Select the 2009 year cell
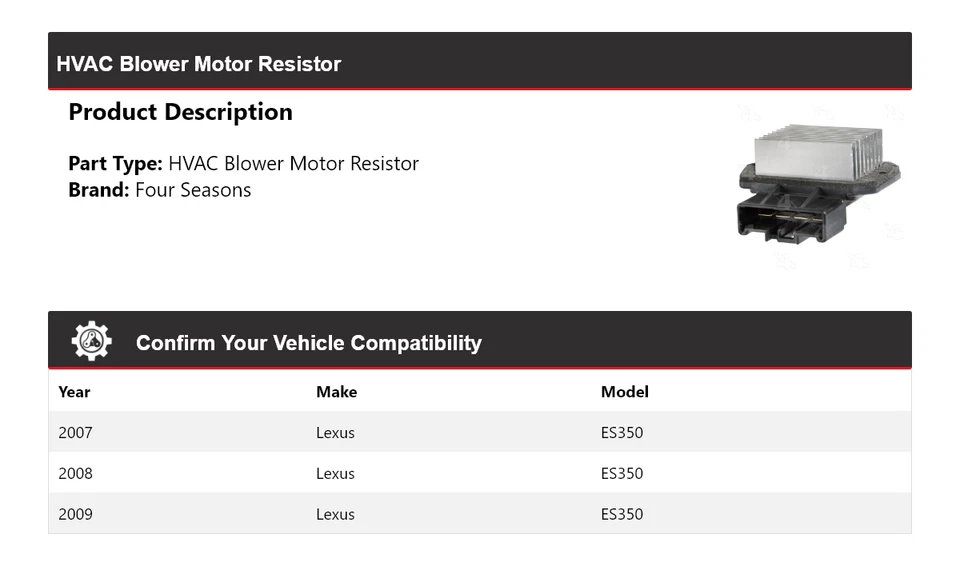 (x=75, y=514)
